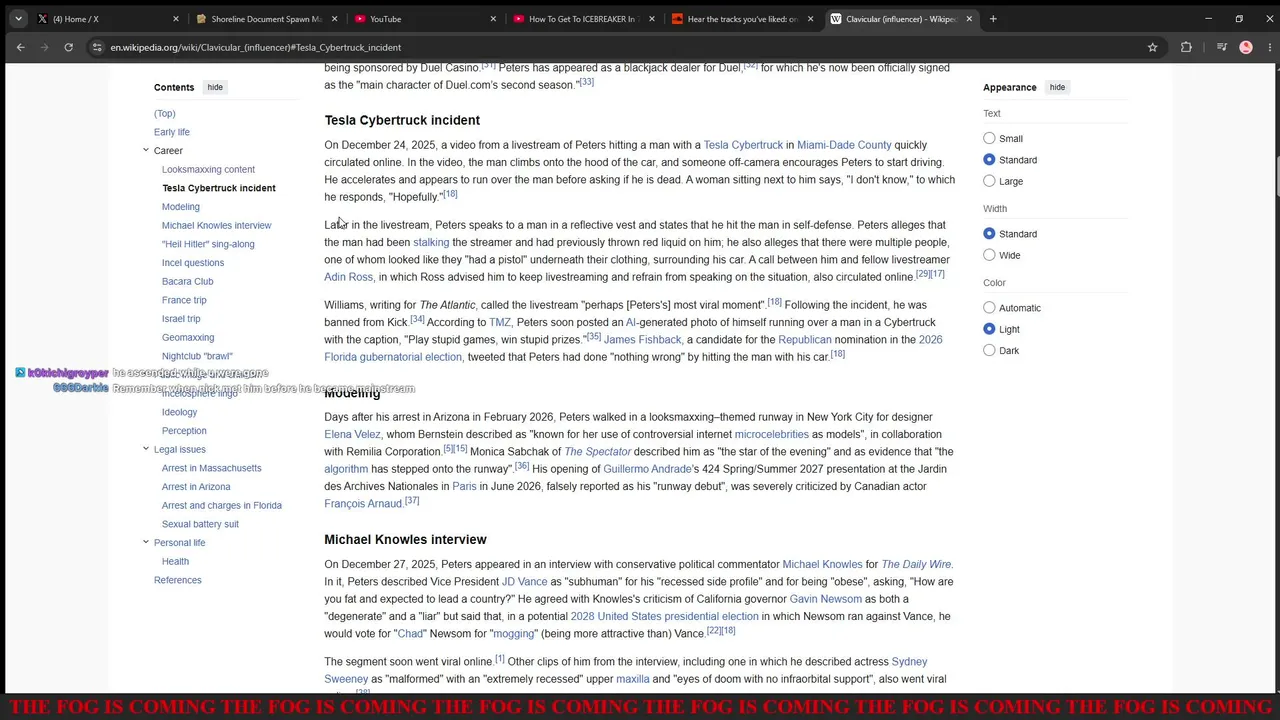
Task: Select Wide width radio
Action: pyautogui.click(x=989, y=255)
